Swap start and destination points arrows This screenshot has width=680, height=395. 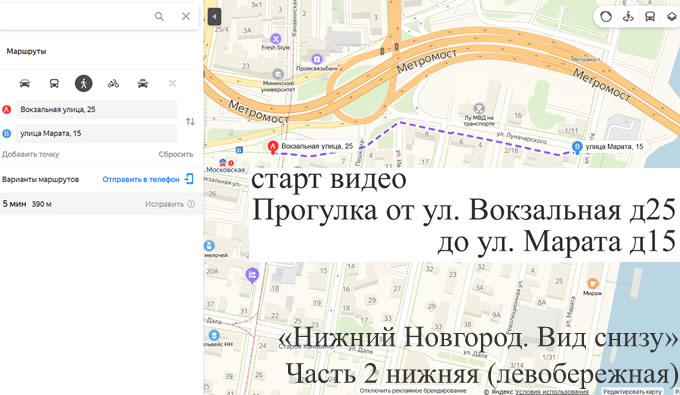190,121
